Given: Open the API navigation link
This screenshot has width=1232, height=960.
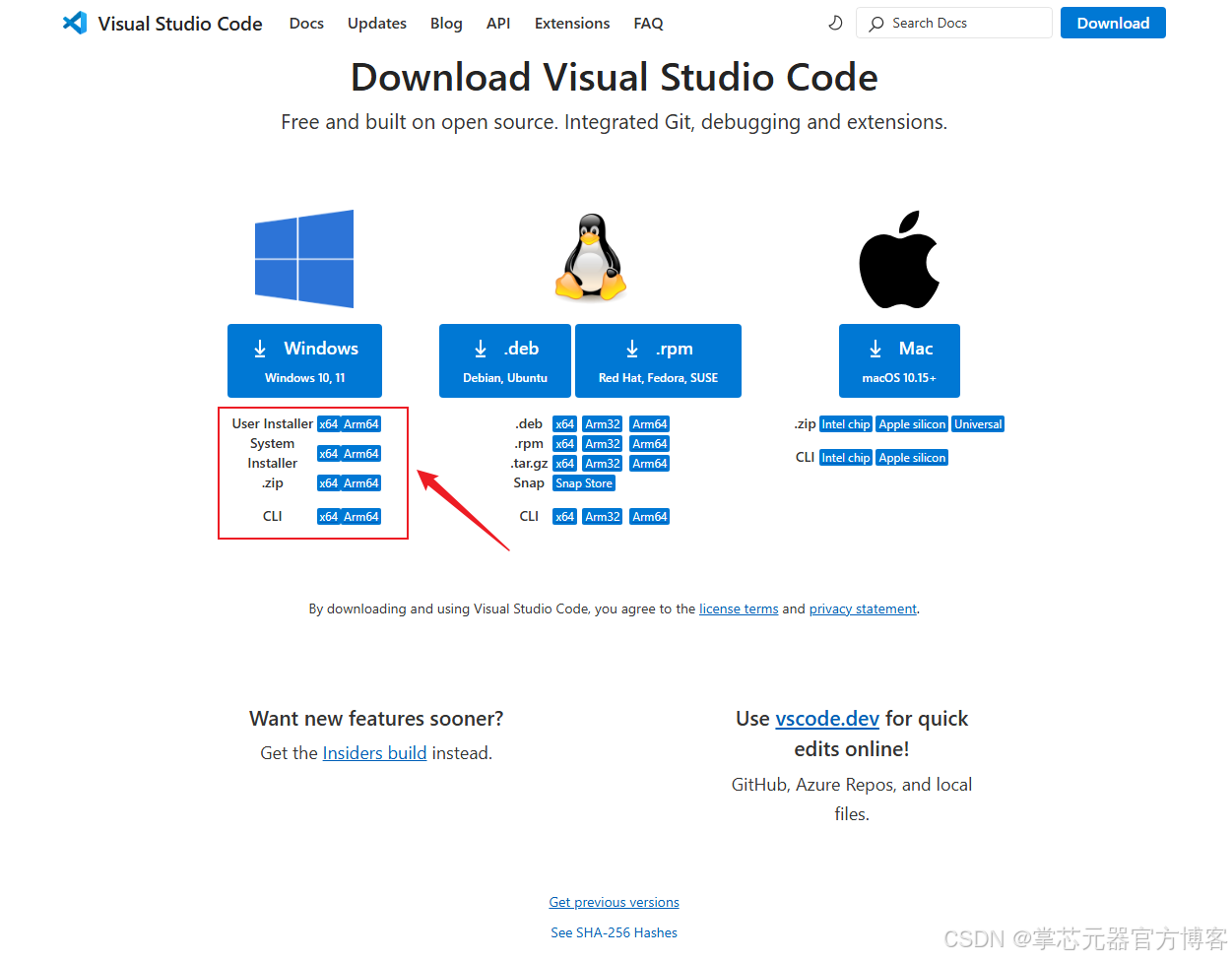Looking at the screenshot, I should click(x=498, y=23).
